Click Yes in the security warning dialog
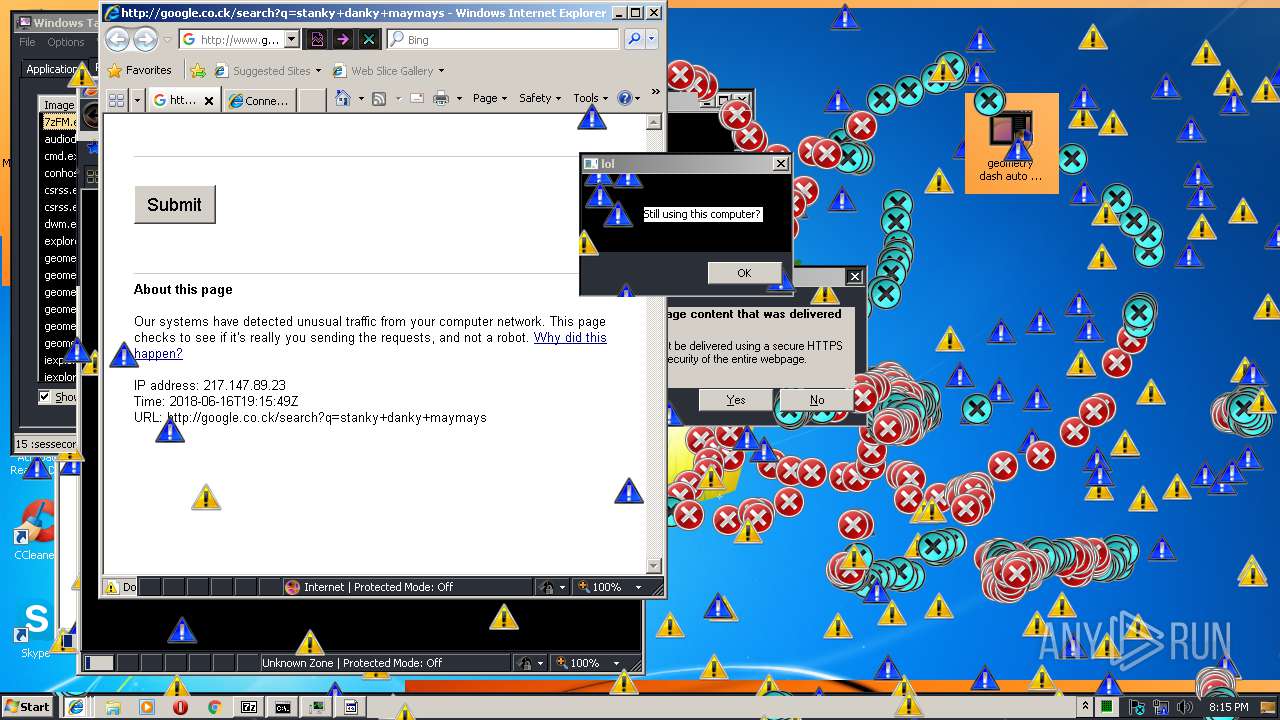 click(x=736, y=400)
